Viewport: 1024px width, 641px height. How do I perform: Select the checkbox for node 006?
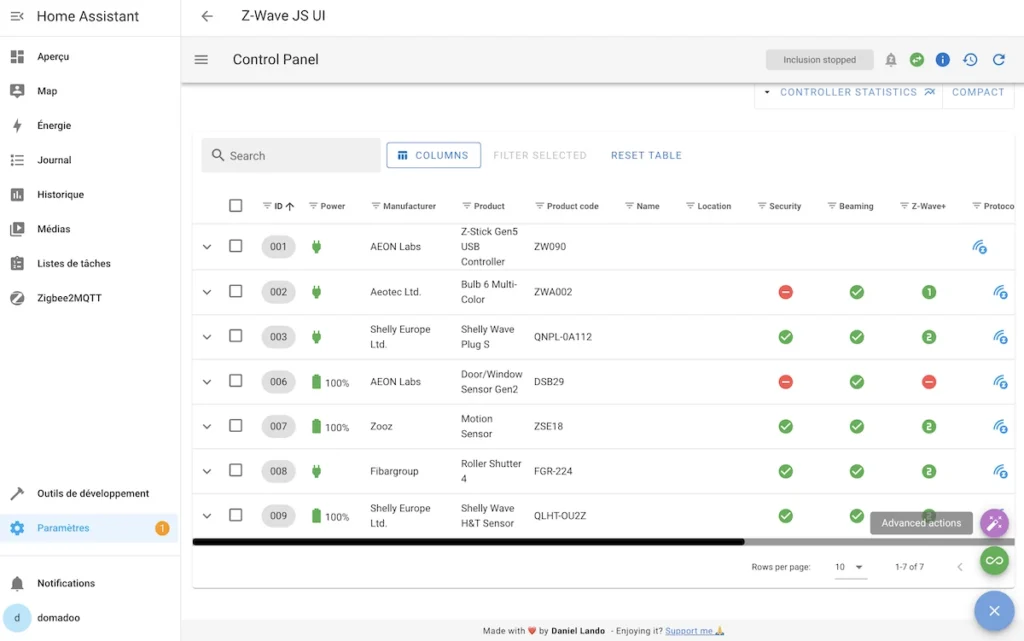click(236, 381)
